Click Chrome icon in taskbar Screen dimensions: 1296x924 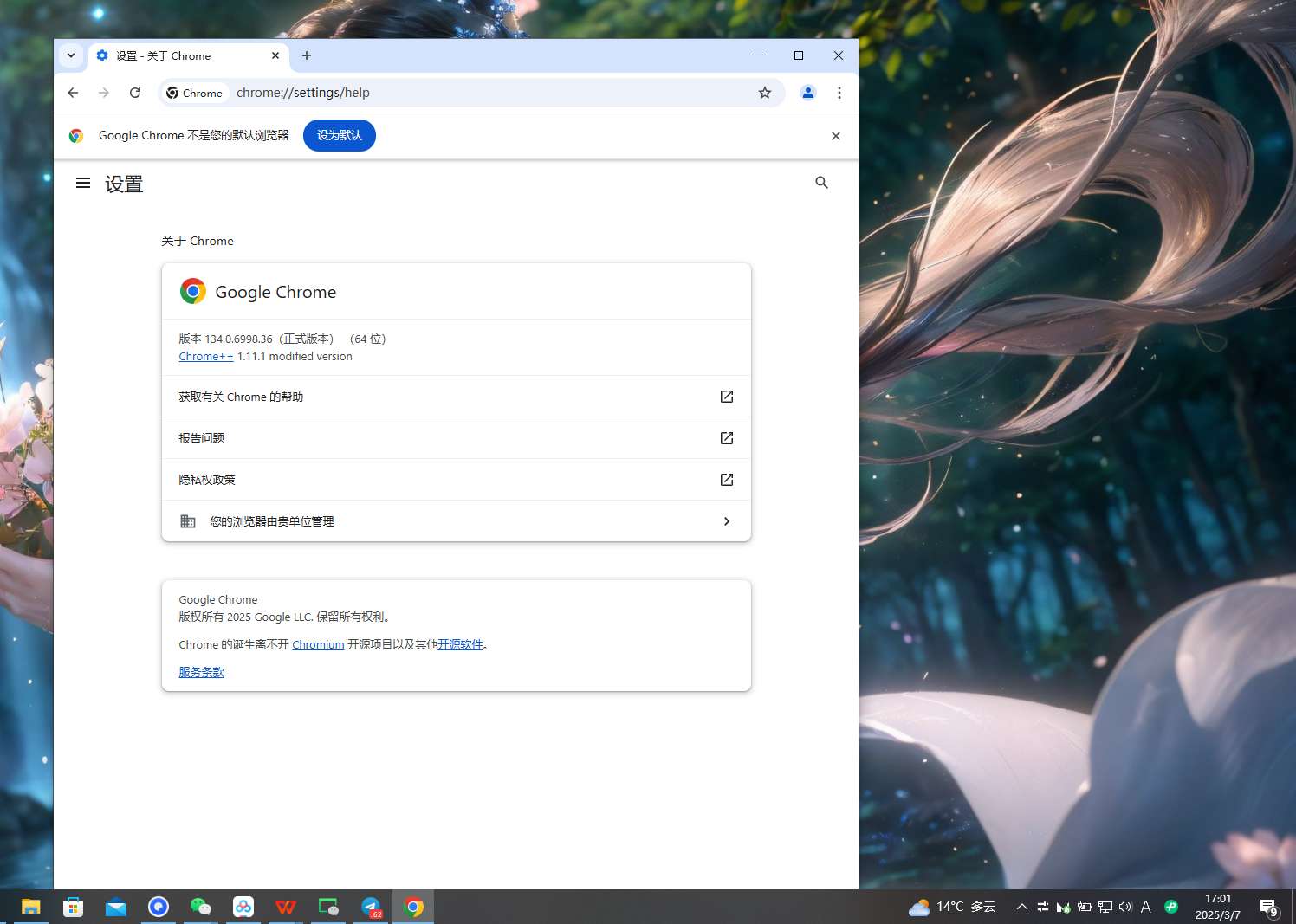pyautogui.click(x=413, y=907)
